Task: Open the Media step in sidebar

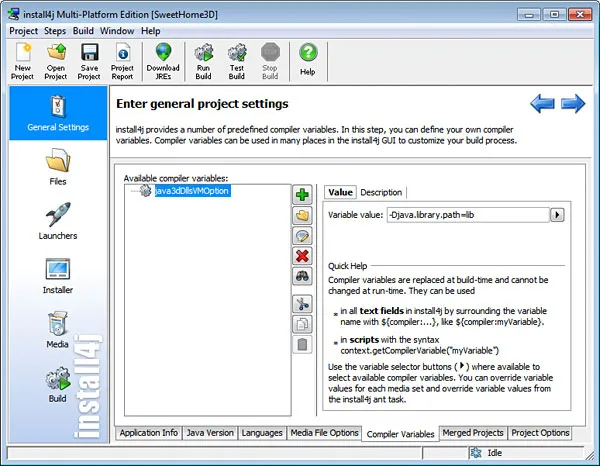Action: click(58, 330)
